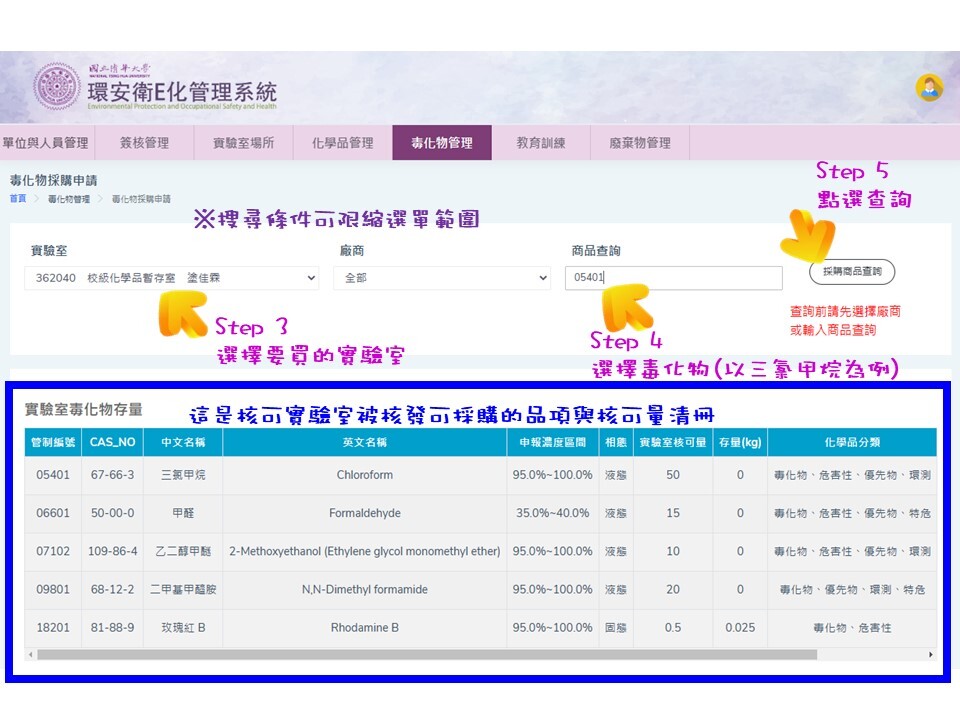960x720 pixels.
Task: Go to 化學品管理 tab
Action: point(342,143)
